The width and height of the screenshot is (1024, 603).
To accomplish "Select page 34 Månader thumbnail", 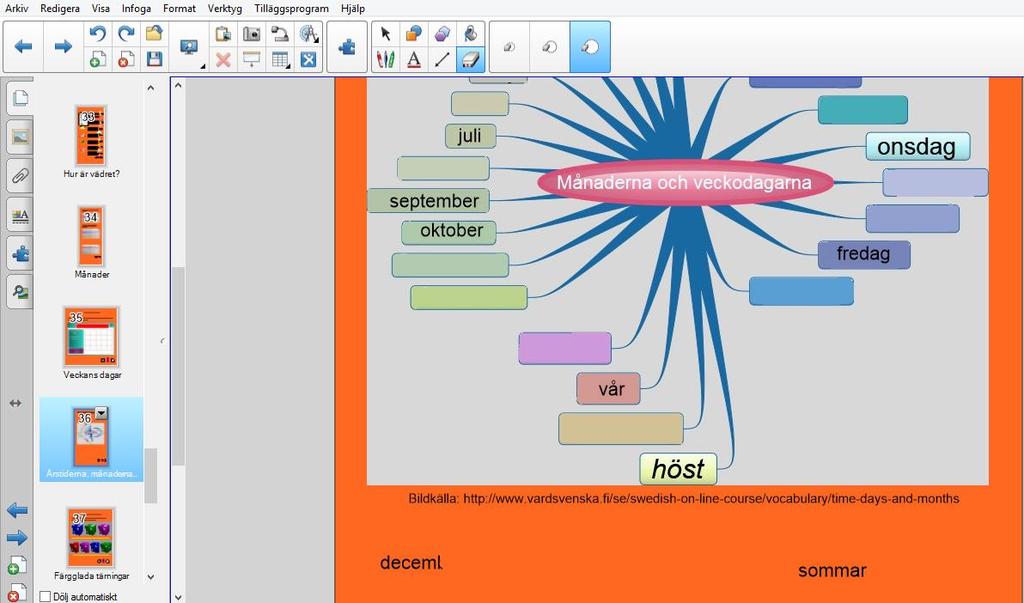I will click(x=91, y=236).
